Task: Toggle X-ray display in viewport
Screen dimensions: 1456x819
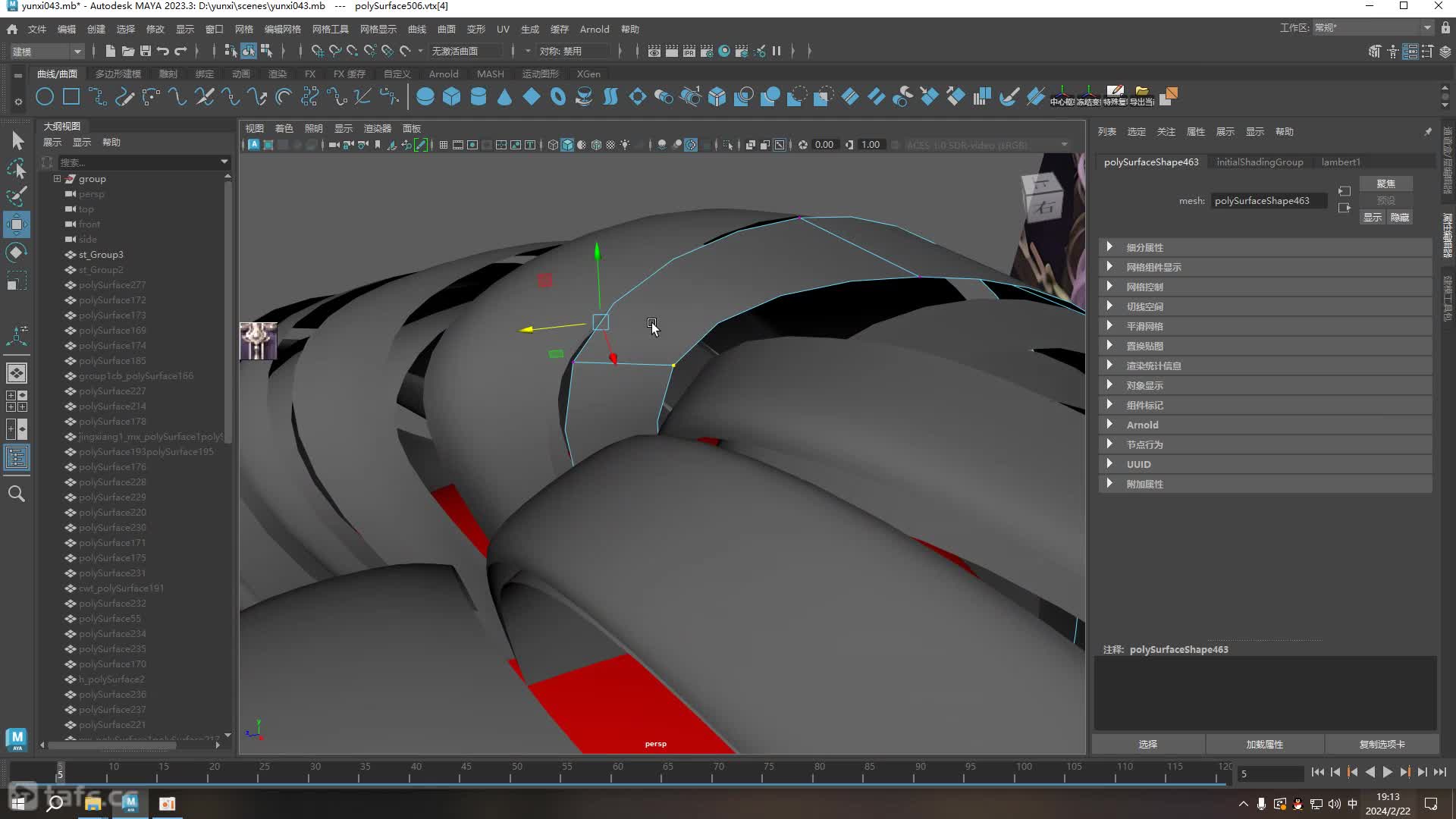Action: (751, 145)
